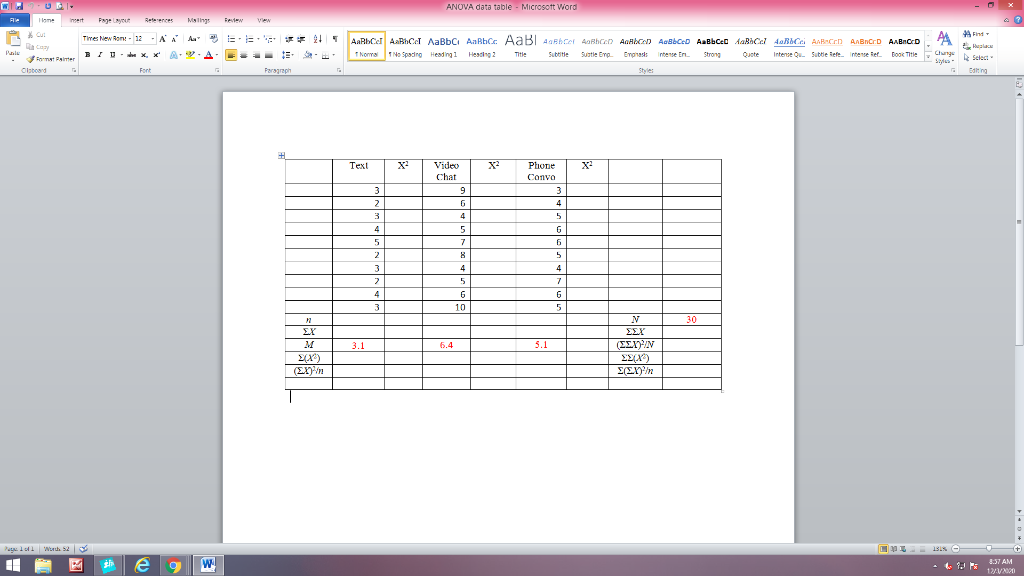The image size is (1024, 576).
Task: Apply the red font color
Action: [x=208, y=55]
